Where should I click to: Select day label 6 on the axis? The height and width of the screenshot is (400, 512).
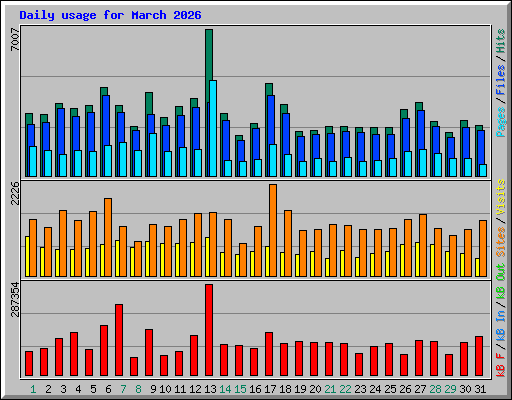pyautogui.click(x=108, y=389)
